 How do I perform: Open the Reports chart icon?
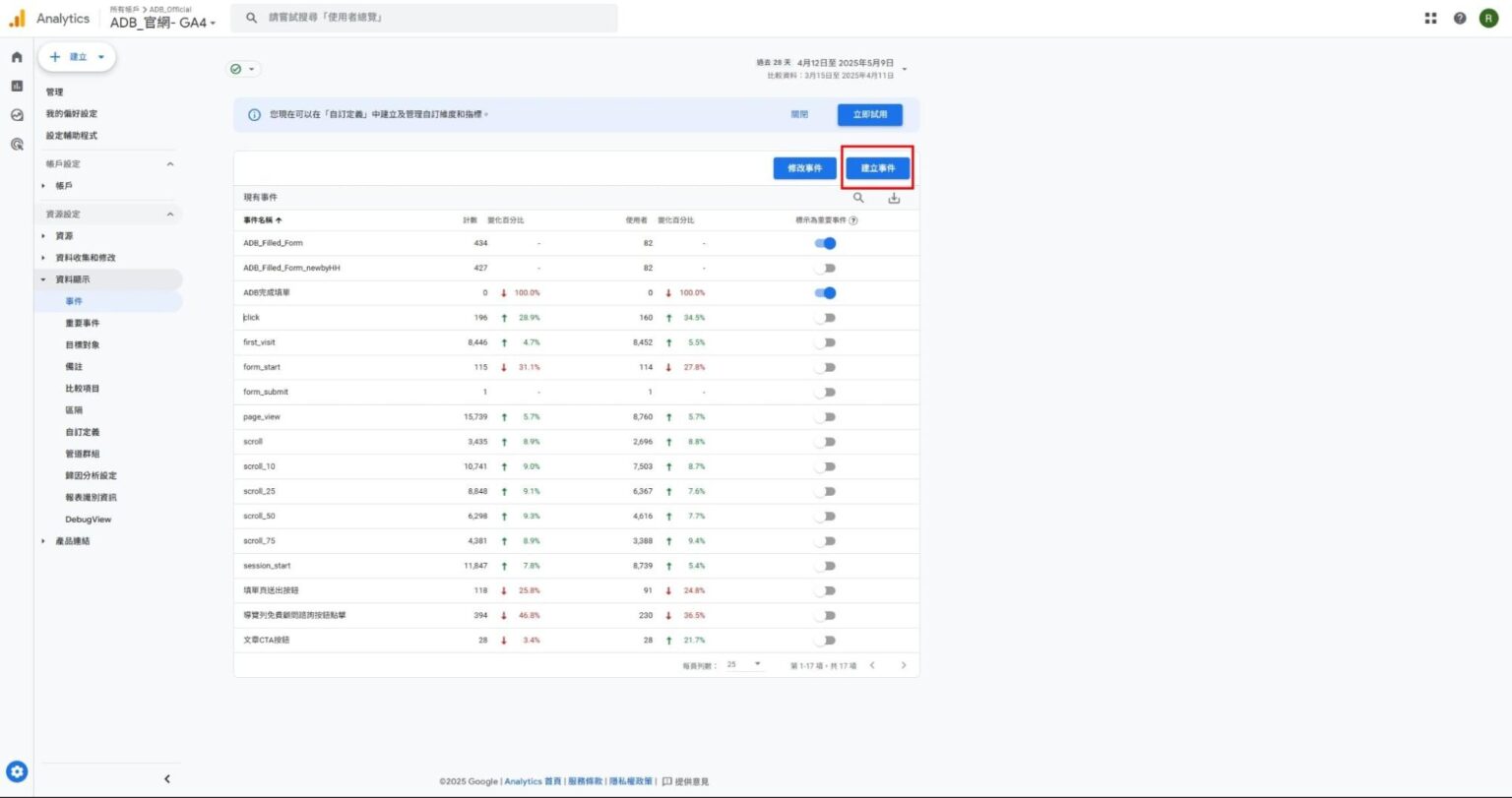pyautogui.click(x=17, y=86)
